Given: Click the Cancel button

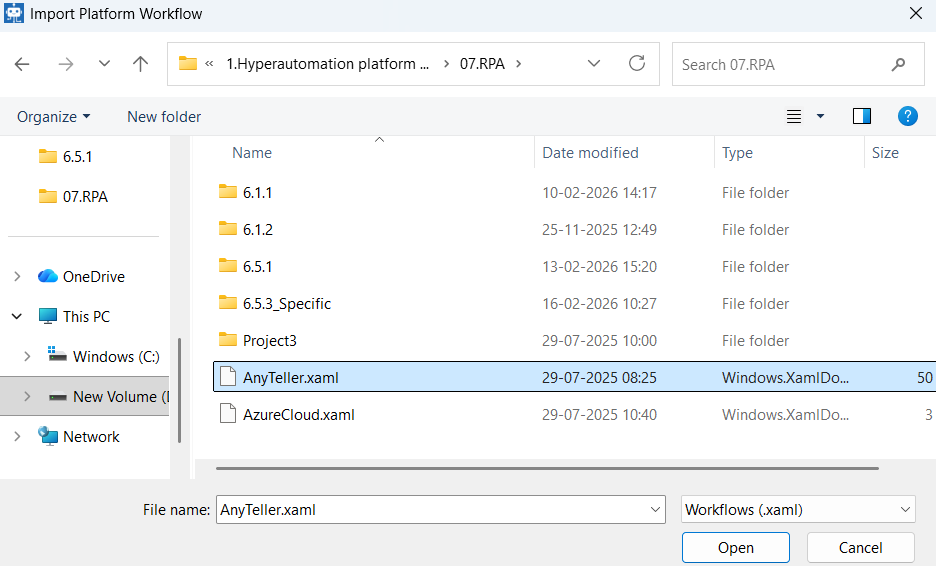Looking at the screenshot, I should pos(861,547).
